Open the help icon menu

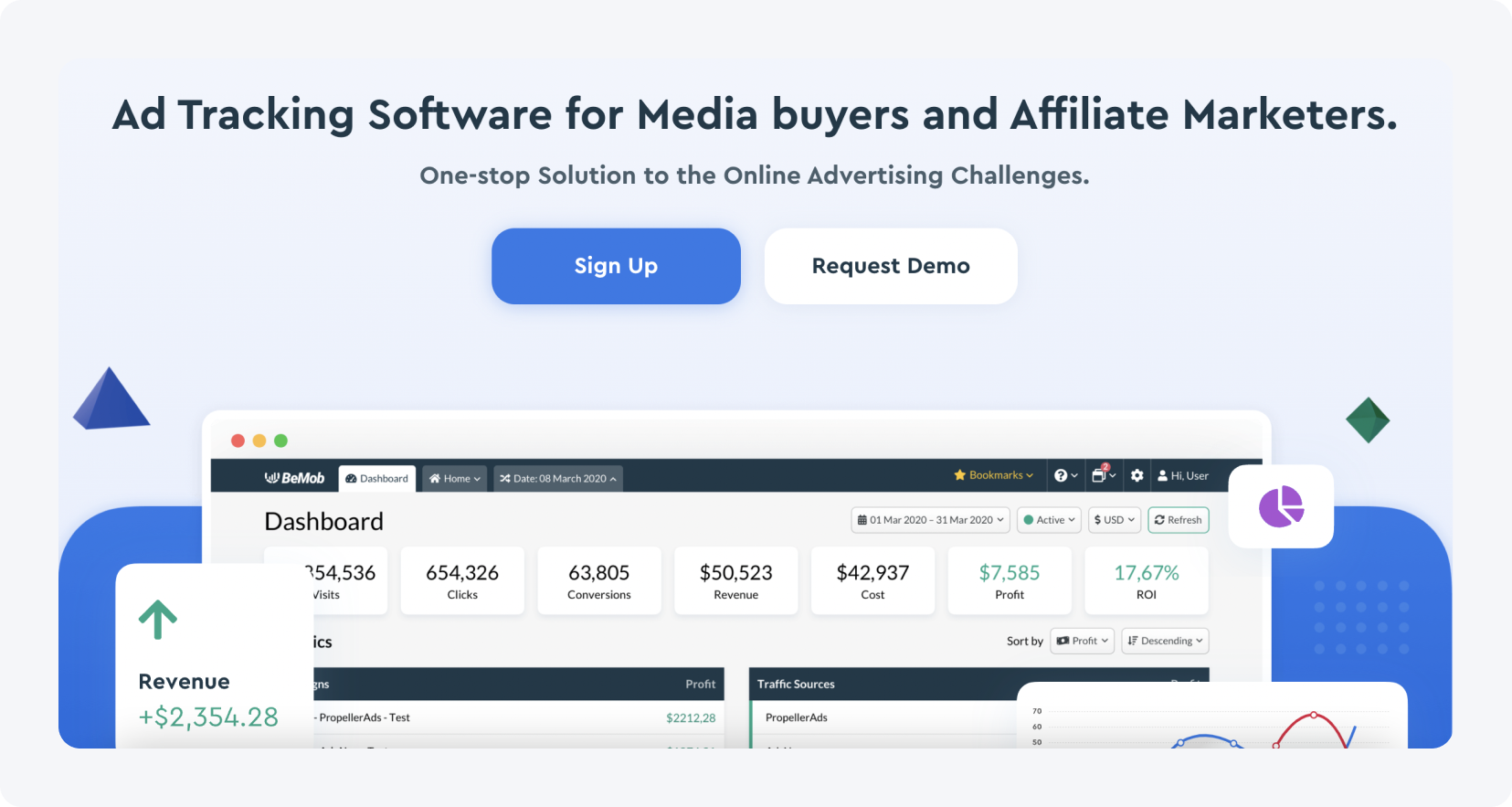pyautogui.click(x=1063, y=475)
